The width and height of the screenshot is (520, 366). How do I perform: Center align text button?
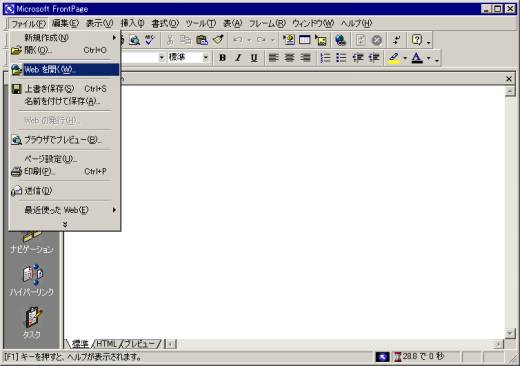289,58
